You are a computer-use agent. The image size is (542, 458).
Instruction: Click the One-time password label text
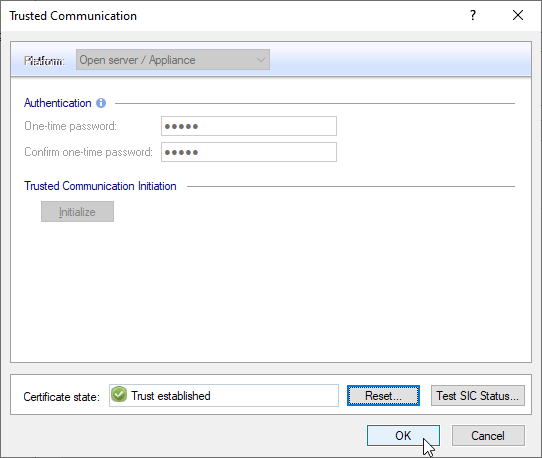tap(71, 126)
